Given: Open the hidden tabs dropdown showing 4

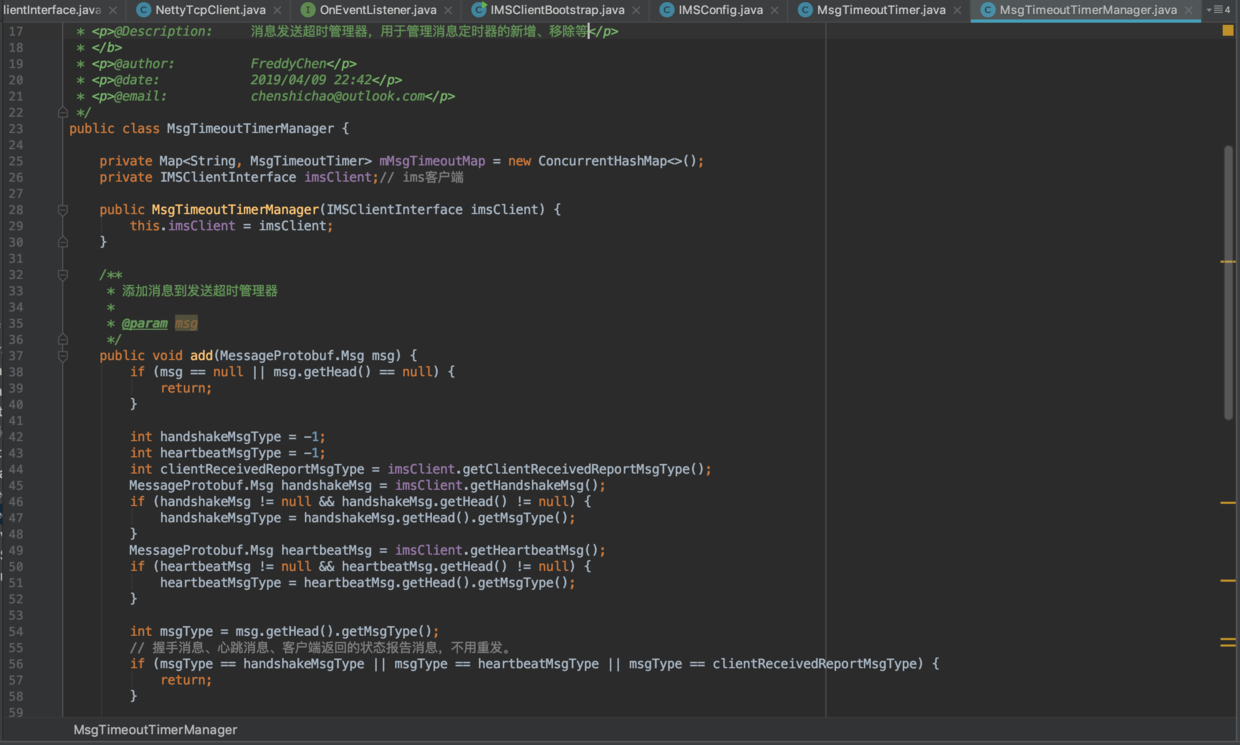Looking at the screenshot, I should tap(1222, 10).
